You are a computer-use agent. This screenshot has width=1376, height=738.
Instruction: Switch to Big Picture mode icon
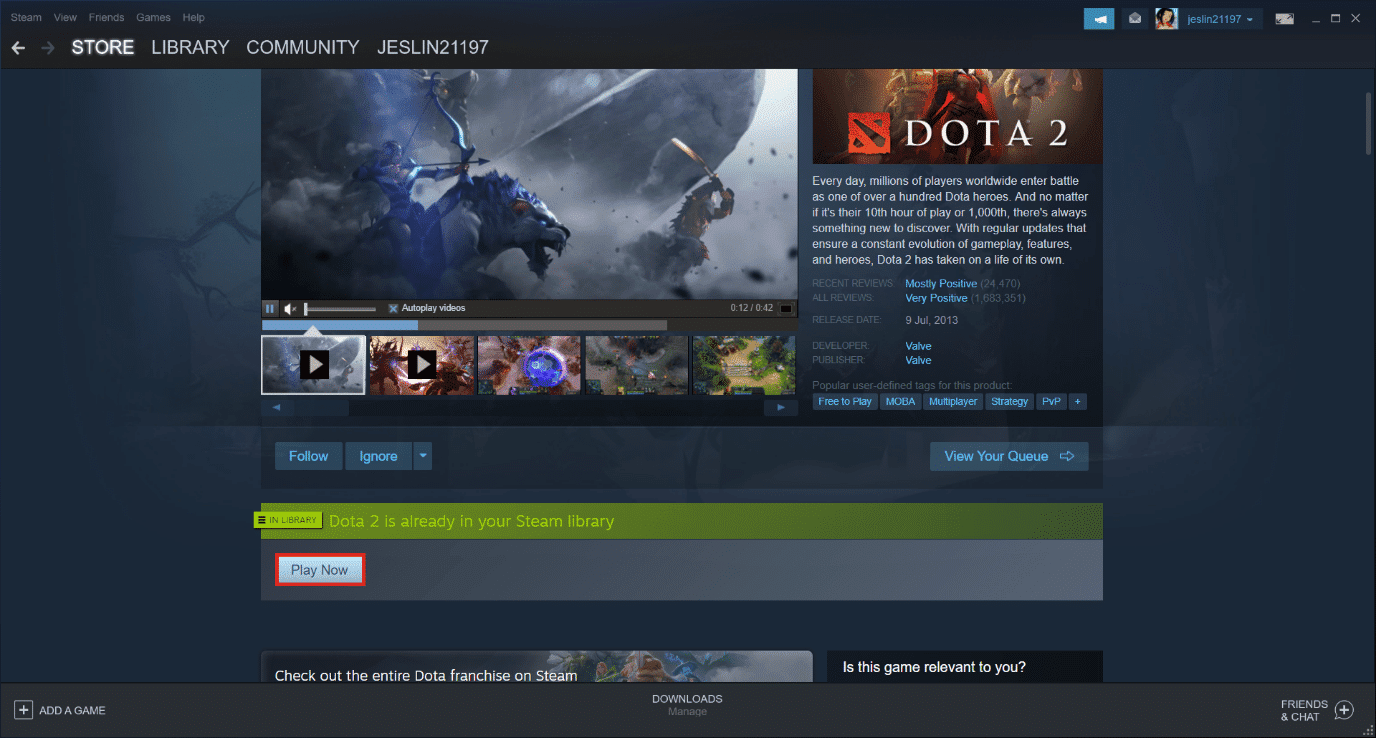click(x=1285, y=18)
